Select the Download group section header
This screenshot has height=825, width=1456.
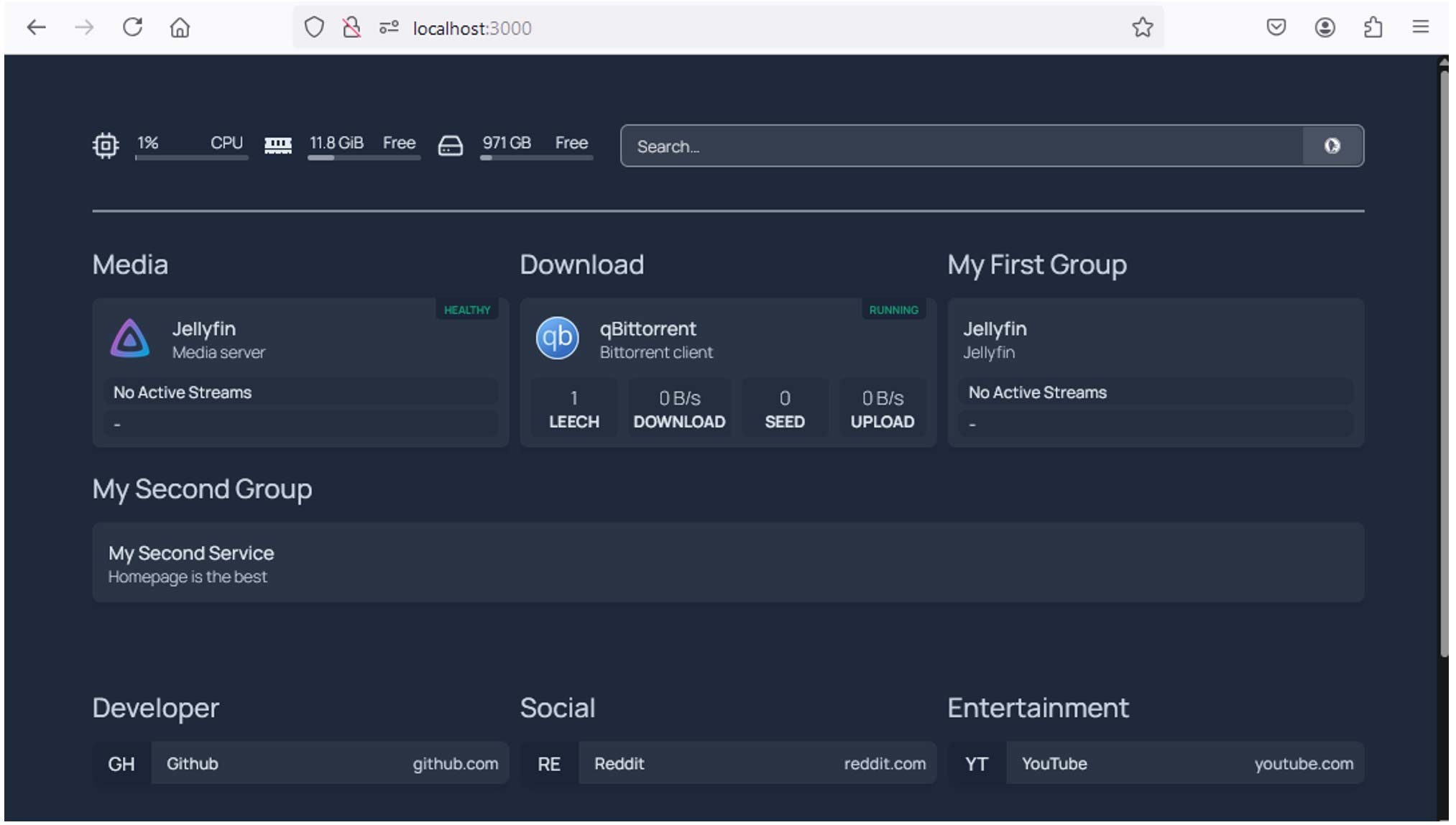tap(582, 264)
